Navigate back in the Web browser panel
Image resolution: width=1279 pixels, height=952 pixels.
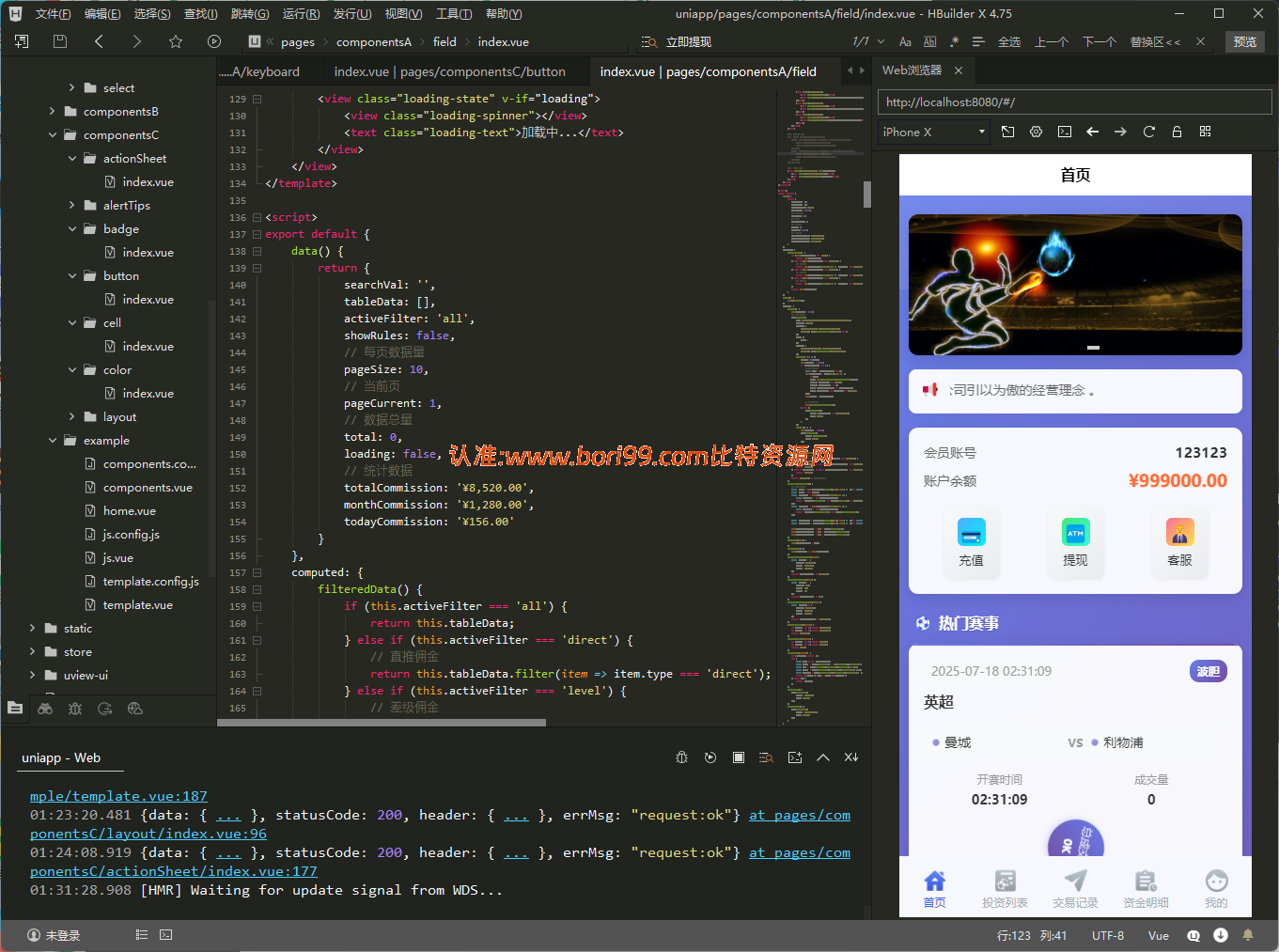1092,132
